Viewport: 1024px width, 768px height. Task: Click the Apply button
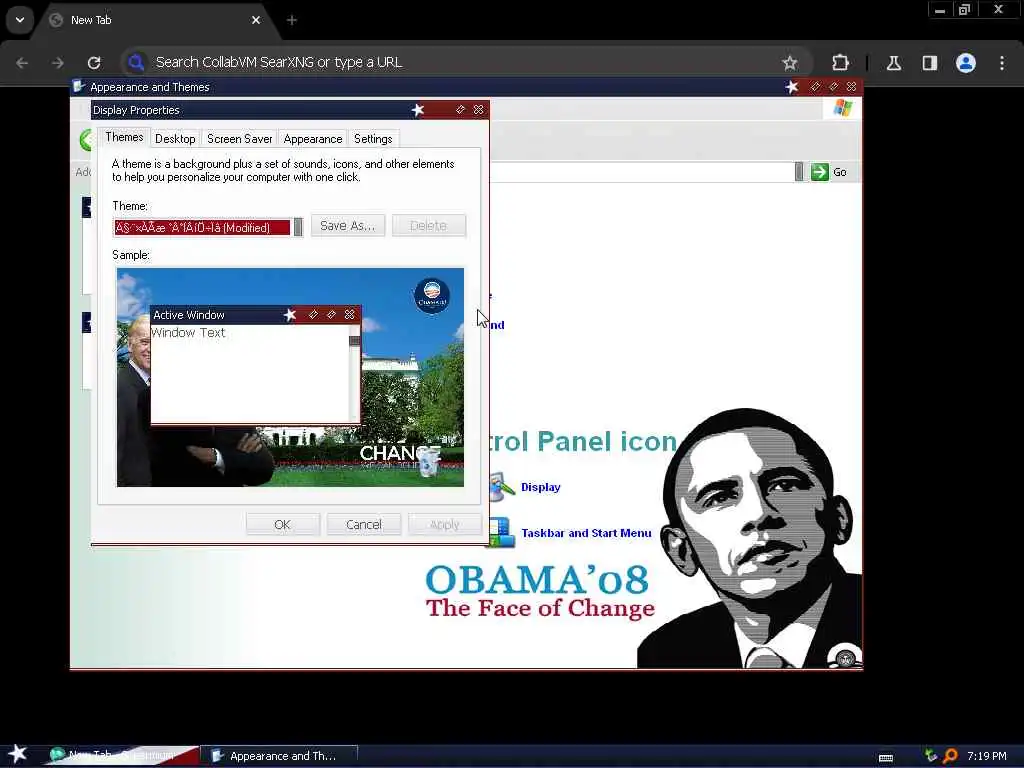click(444, 524)
